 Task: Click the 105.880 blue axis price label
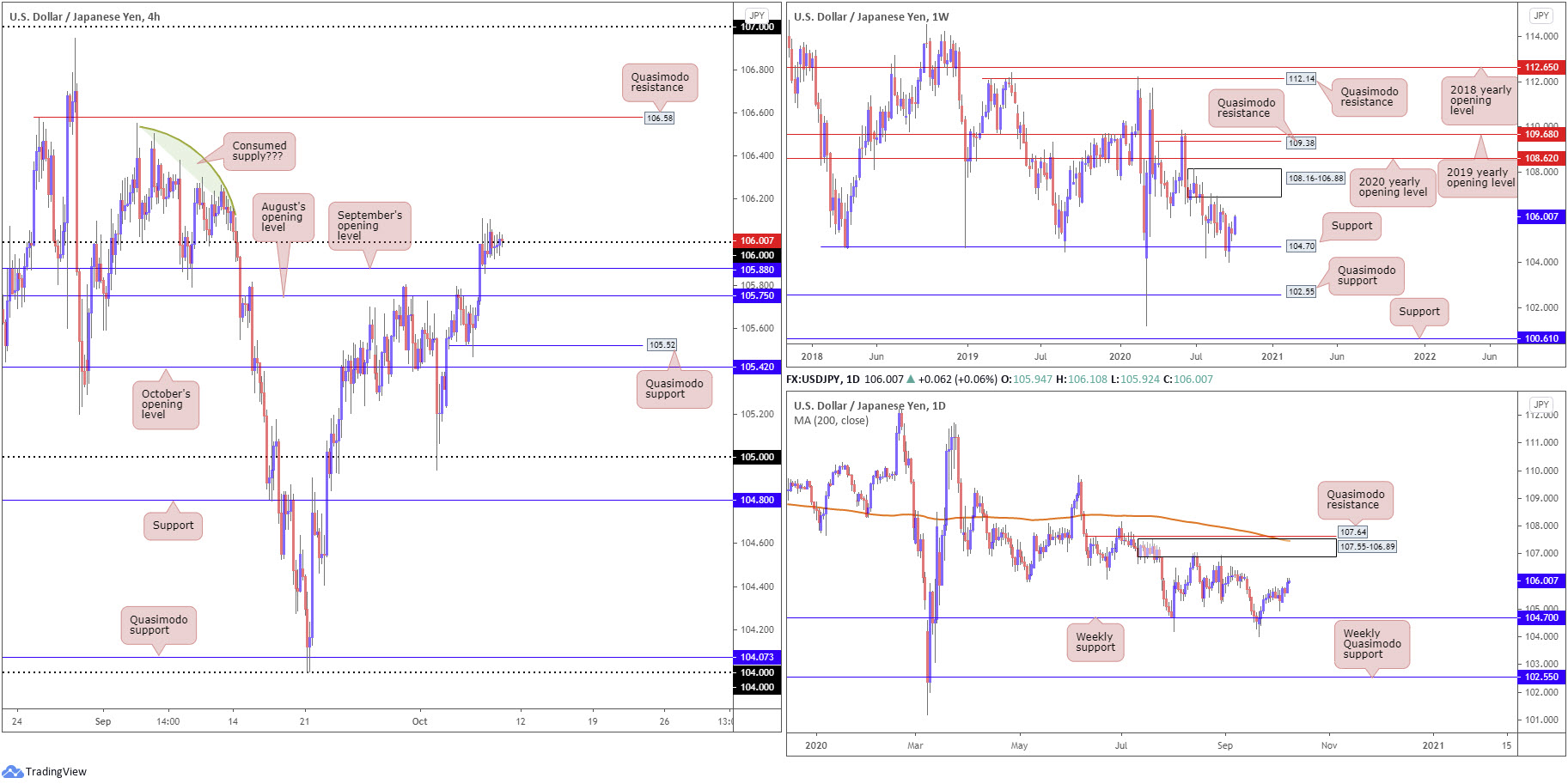pos(757,270)
